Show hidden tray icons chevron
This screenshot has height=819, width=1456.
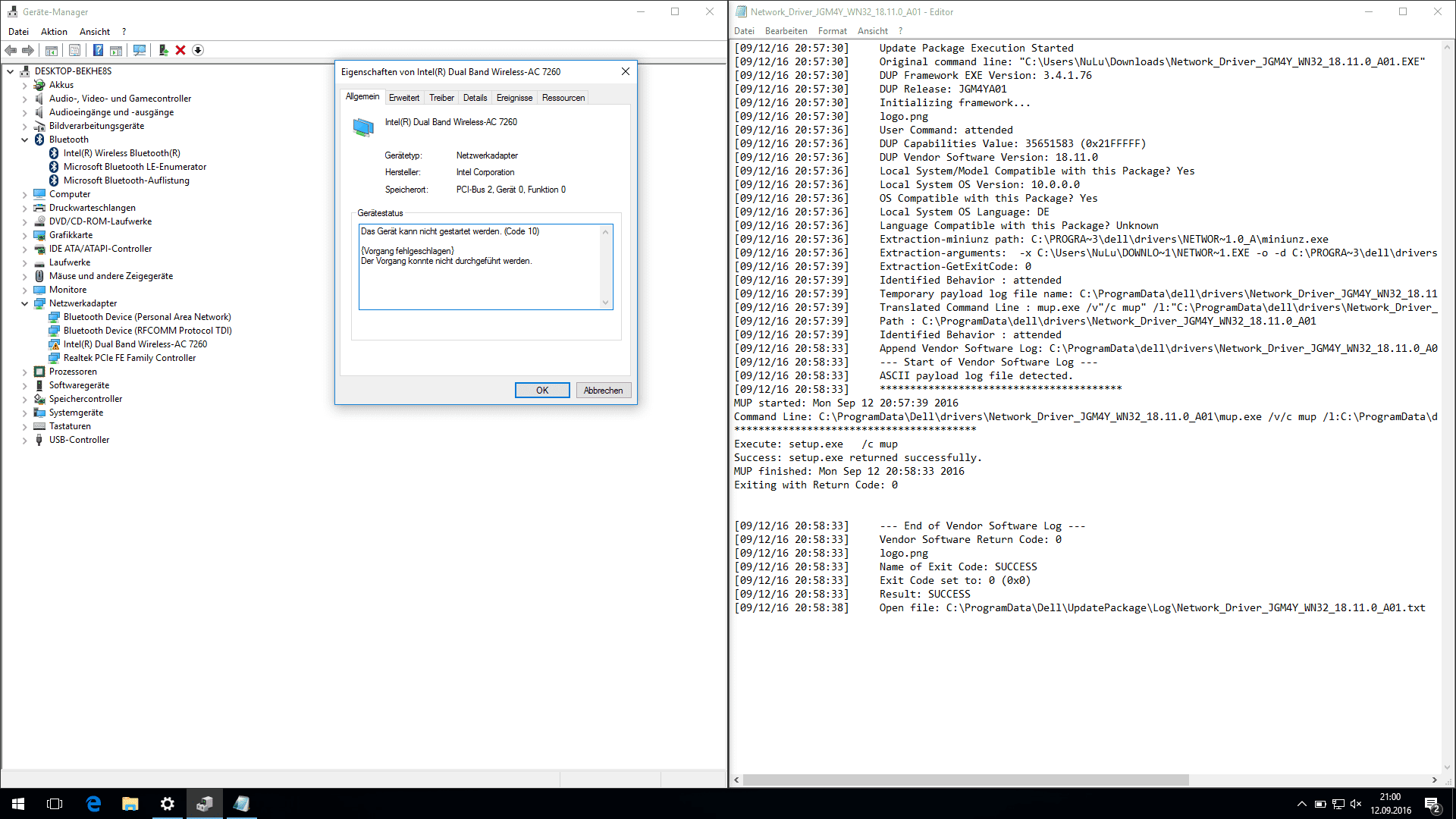coord(1302,804)
